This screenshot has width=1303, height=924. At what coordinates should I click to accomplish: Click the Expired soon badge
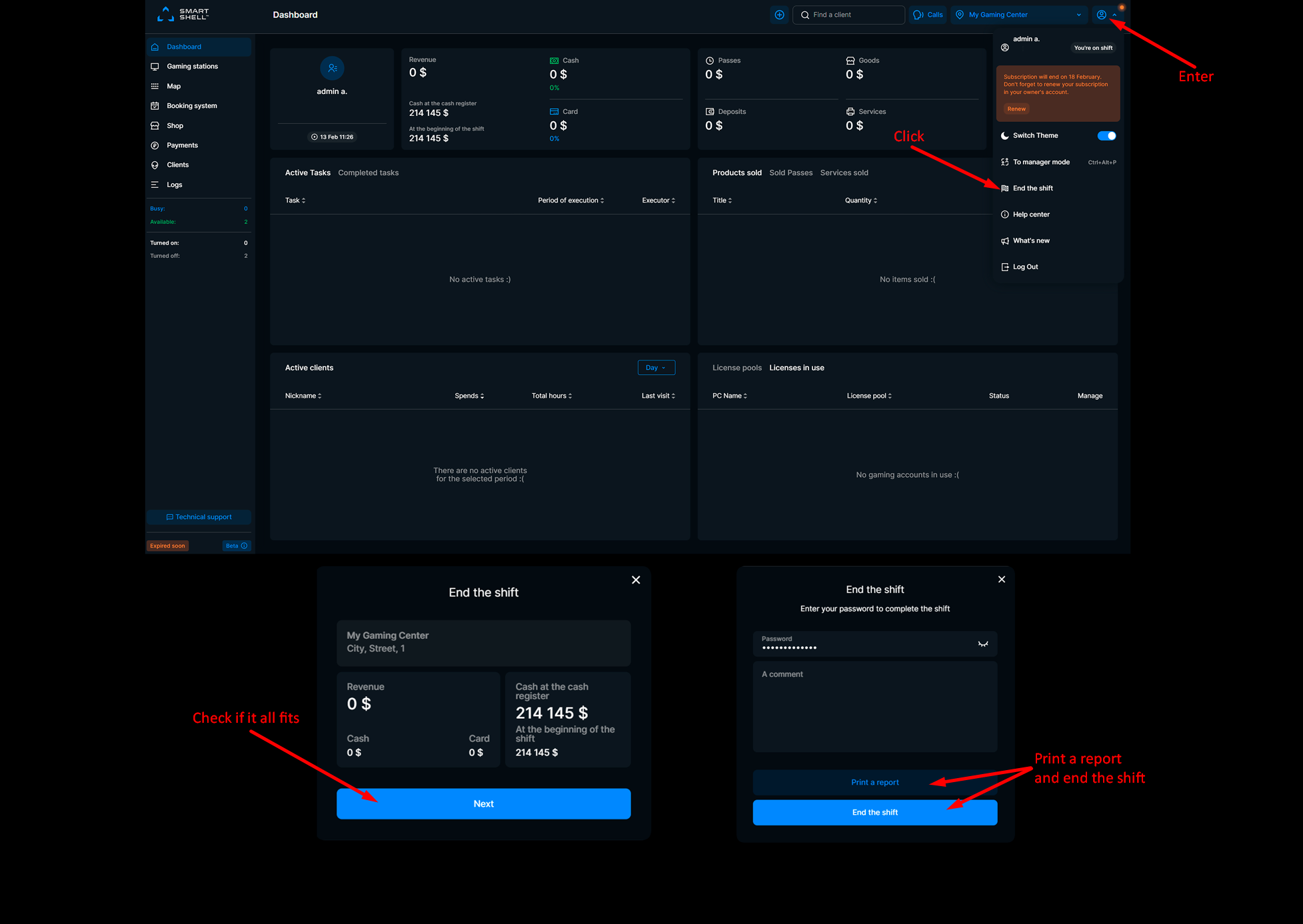click(167, 546)
